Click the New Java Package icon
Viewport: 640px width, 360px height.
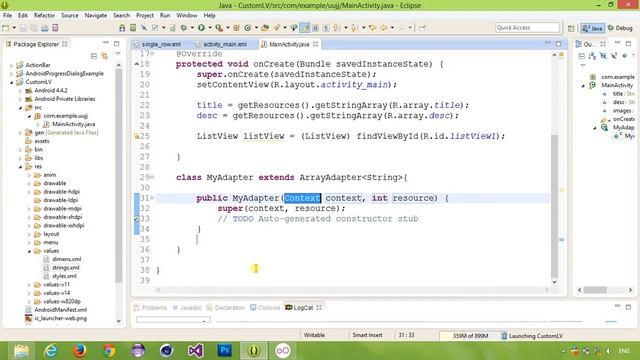click(236, 28)
